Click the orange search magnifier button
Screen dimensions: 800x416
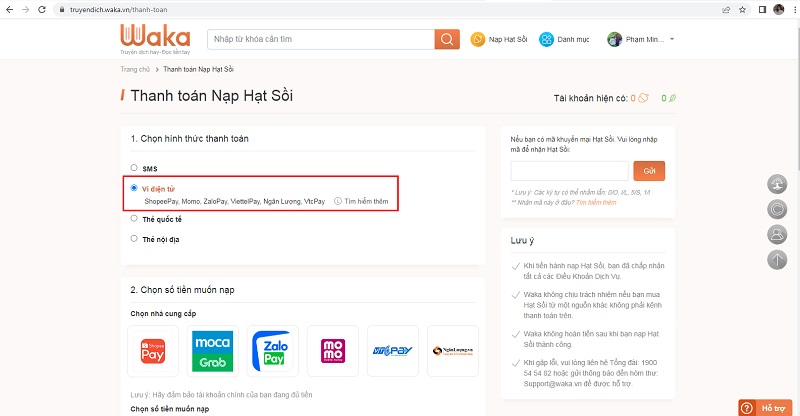(x=446, y=39)
